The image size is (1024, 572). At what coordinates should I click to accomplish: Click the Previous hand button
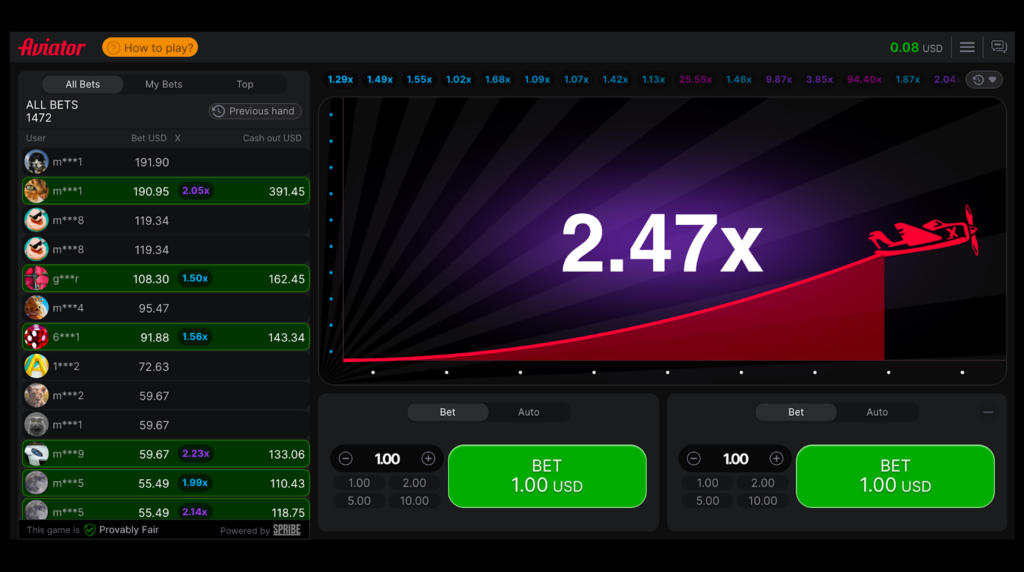click(255, 111)
